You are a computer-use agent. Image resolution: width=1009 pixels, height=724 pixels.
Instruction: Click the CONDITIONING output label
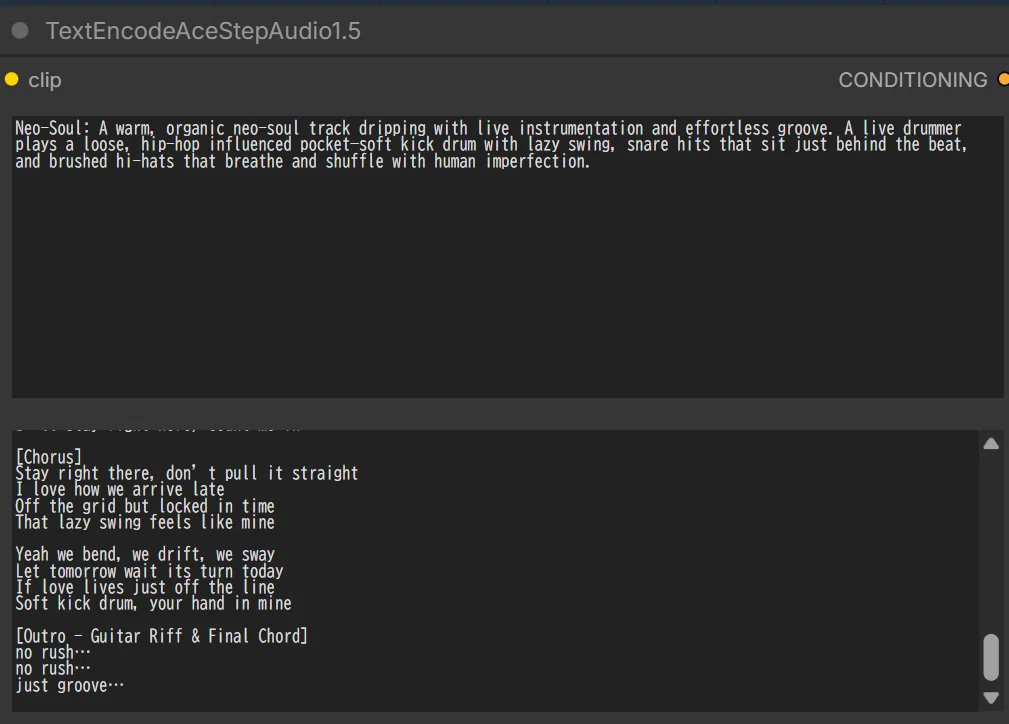tap(912, 80)
